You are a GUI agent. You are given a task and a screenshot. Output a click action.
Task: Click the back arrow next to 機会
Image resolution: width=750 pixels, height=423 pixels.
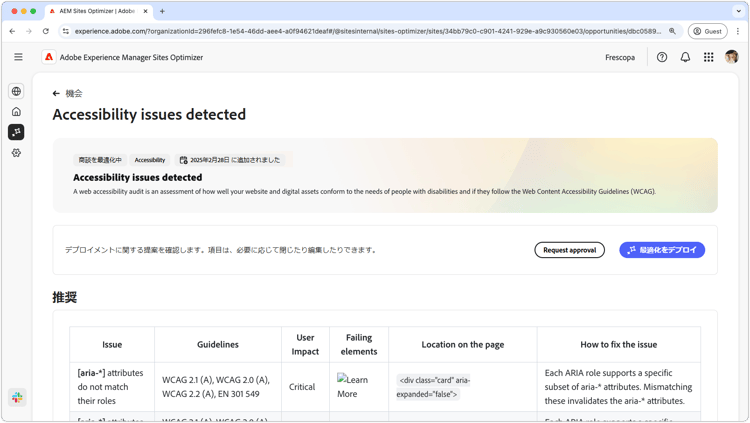click(x=56, y=94)
